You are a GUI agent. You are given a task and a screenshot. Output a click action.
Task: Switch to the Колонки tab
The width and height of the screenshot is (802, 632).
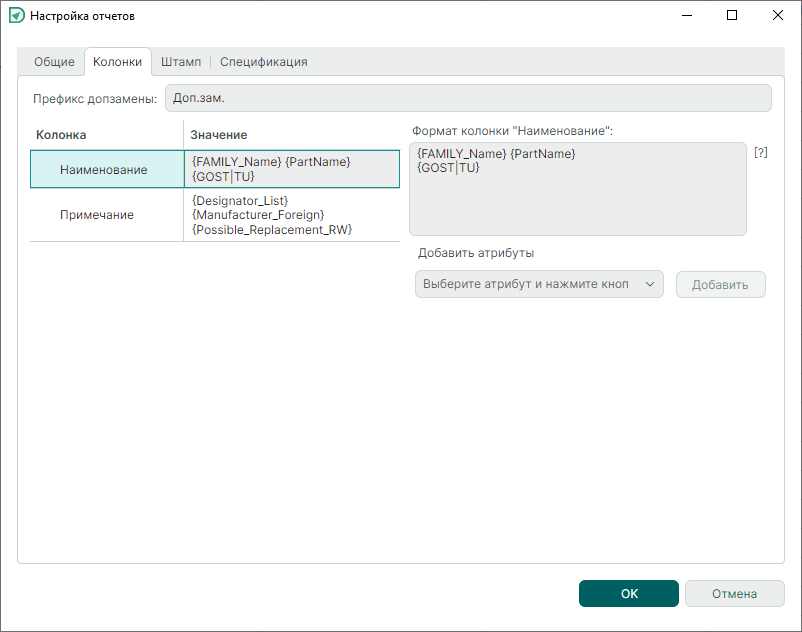tap(117, 62)
